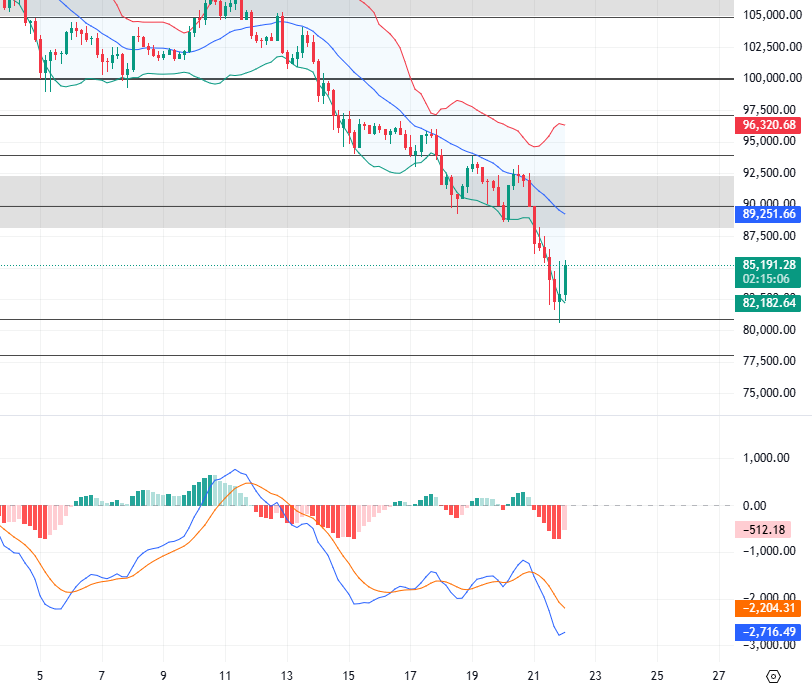The height and width of the screenshot is (688, 812).
Task: Open chart settings gear icon
Action: tap(773, 676)
